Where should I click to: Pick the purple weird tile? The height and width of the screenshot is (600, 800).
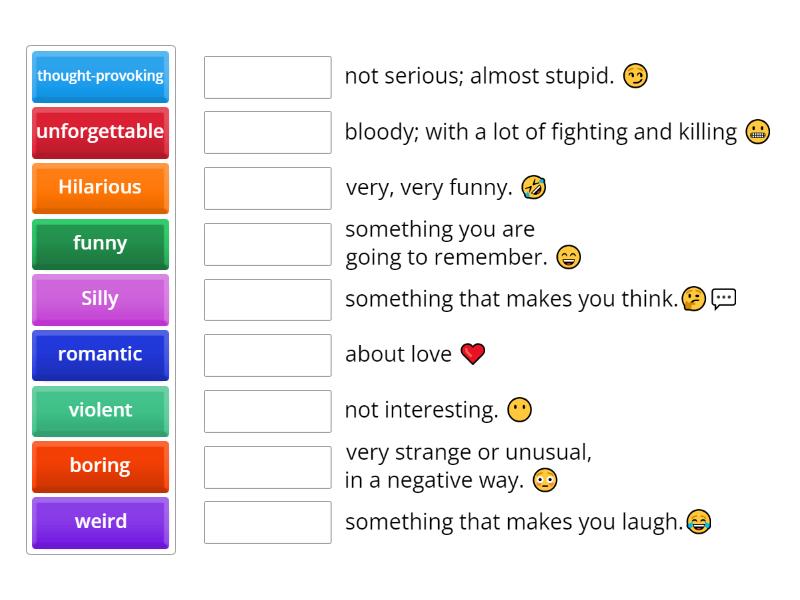100,522
